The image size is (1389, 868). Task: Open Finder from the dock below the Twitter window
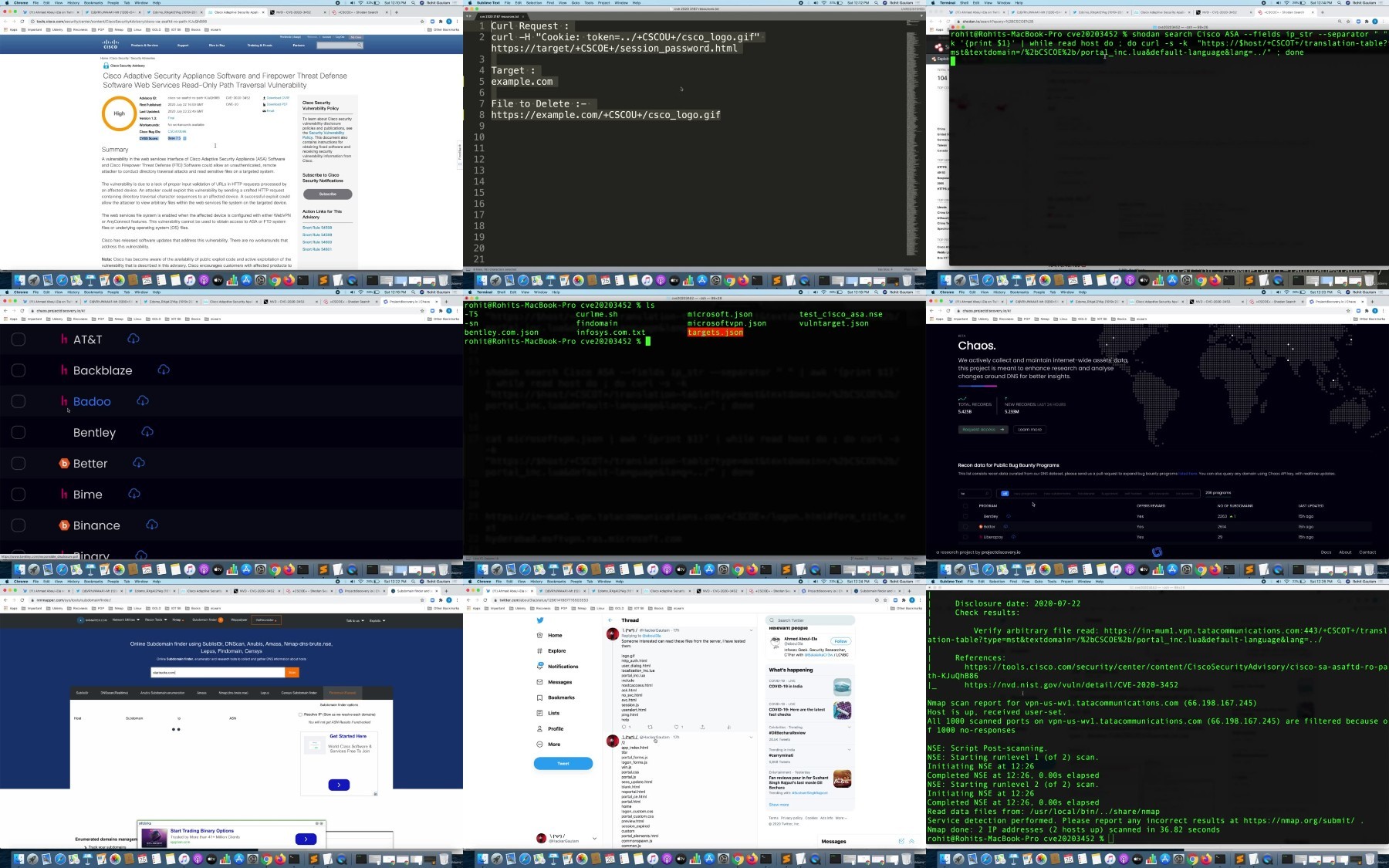pos(482,859)
